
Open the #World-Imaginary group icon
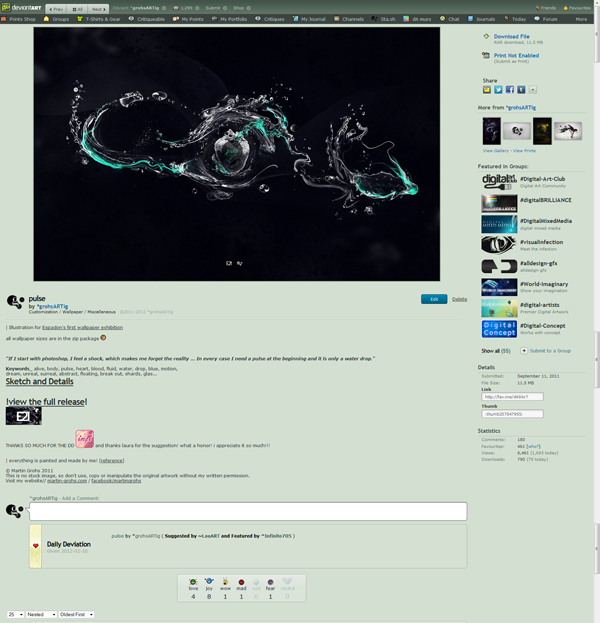499,287
